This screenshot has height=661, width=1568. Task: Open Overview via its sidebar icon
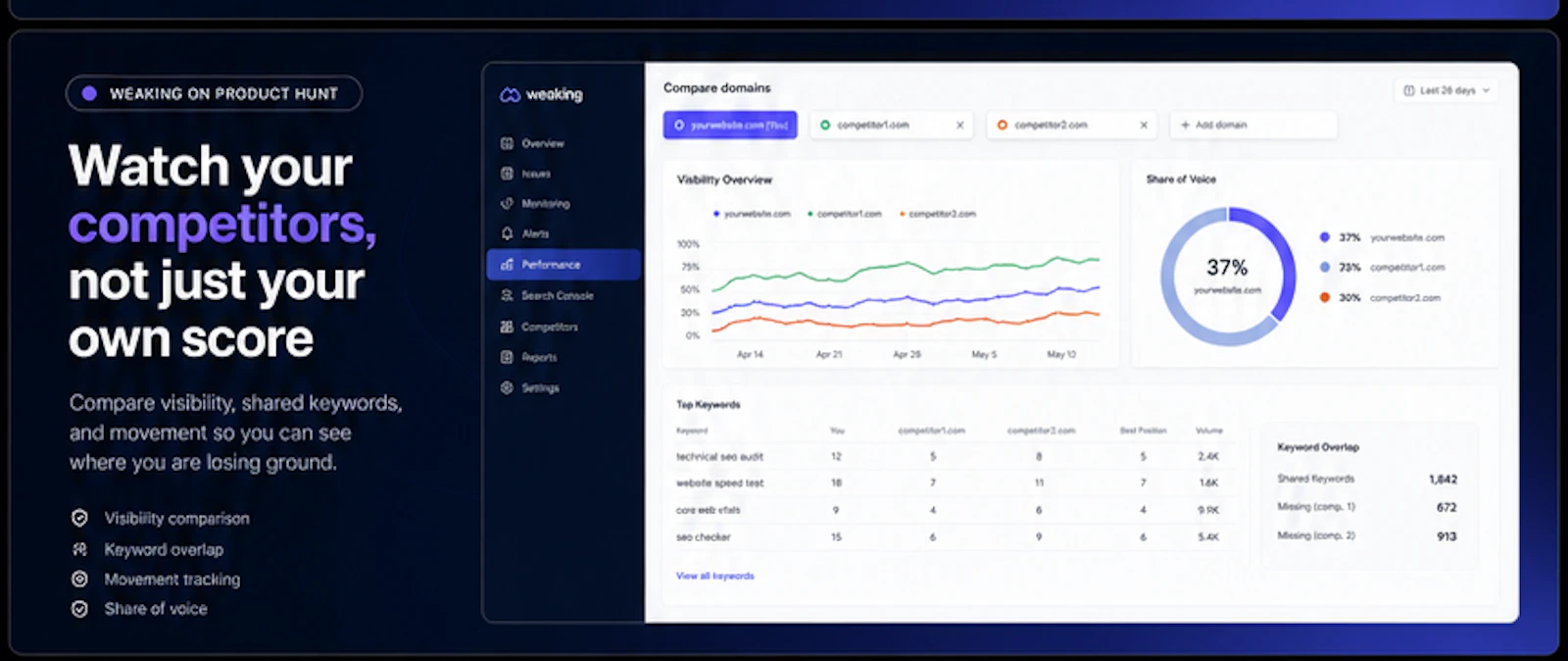click(507, 143)
